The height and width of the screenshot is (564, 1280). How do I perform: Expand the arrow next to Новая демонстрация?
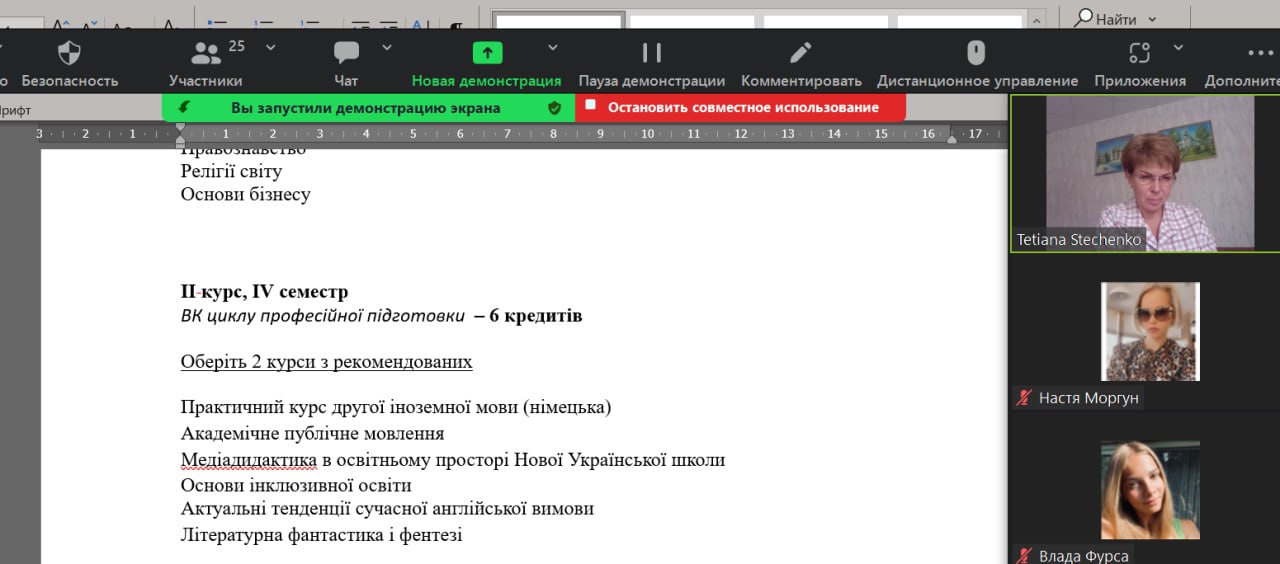tap(553, 47)
